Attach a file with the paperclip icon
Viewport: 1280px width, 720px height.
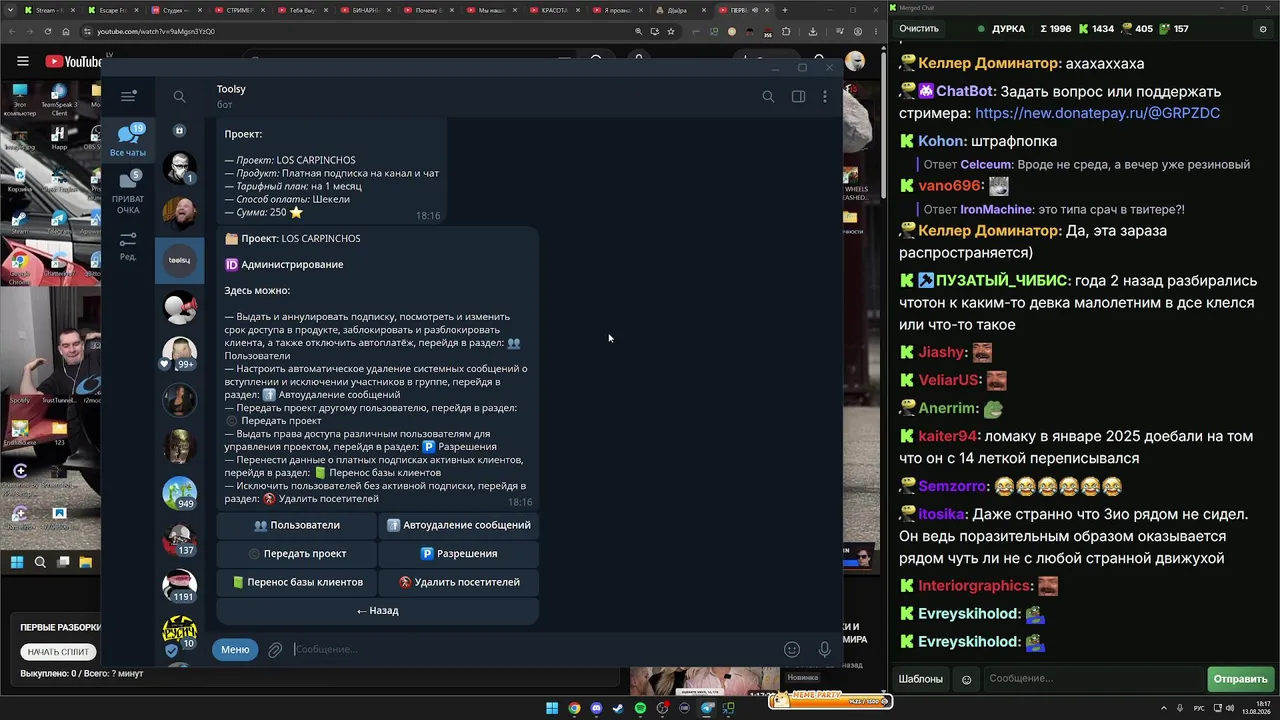[275, 650]
